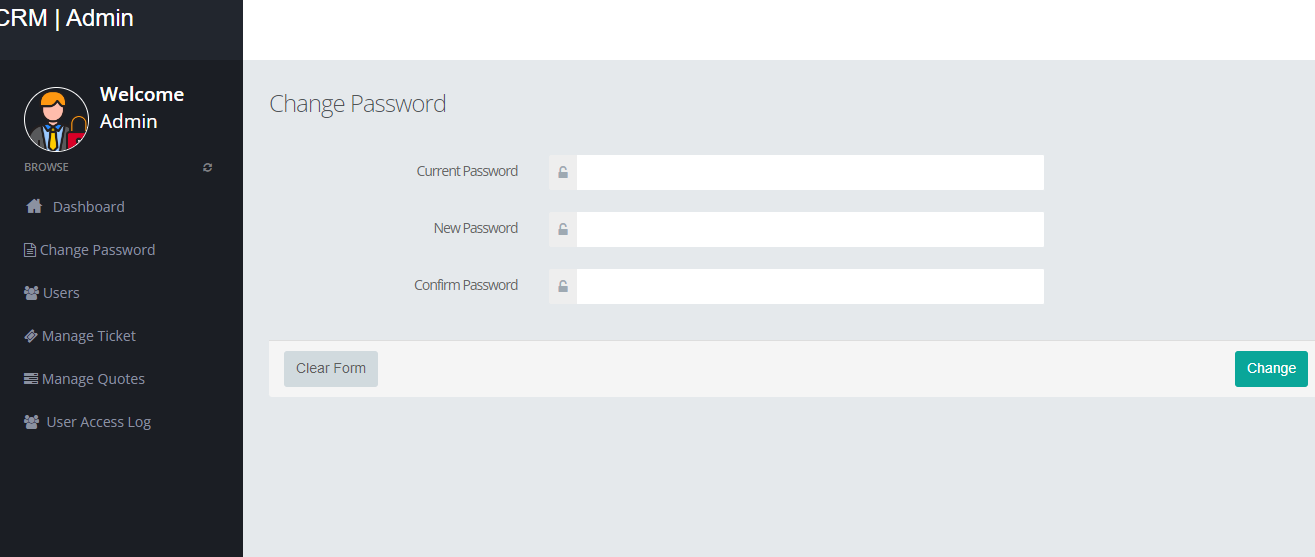The image size is (1315, 557).
Task: Click the Clear Form button
Action: tap(331, 368)
